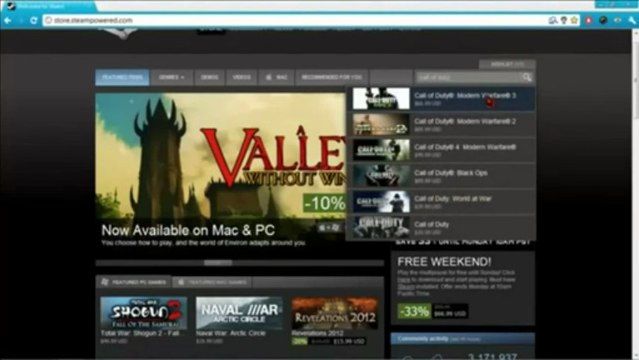Click the dark round Steam extension icon
639x360 pixels.
click(x=603, y=20)
